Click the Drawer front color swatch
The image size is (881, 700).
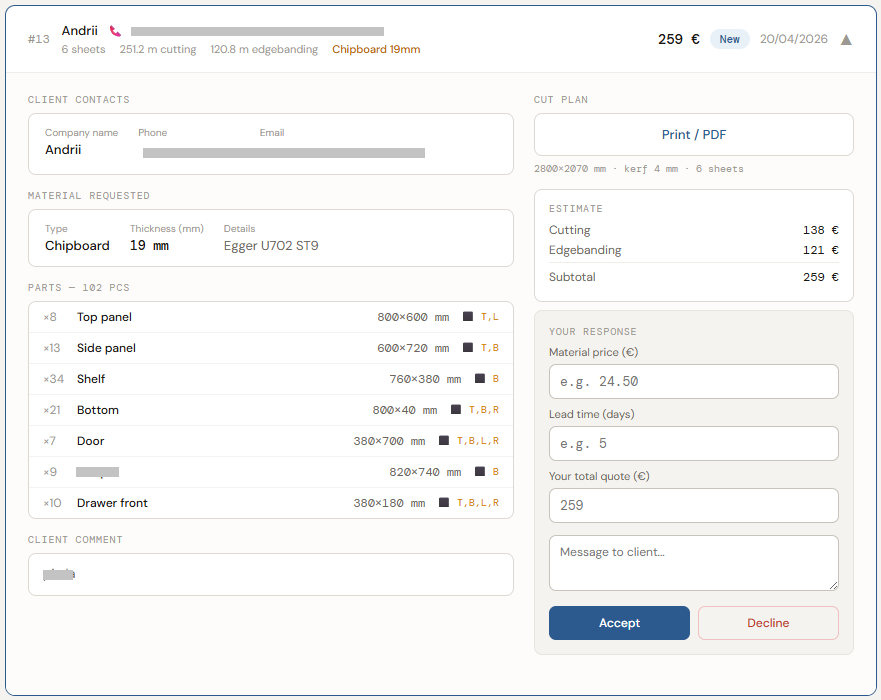pyautogui.click(x=444, y=502)
